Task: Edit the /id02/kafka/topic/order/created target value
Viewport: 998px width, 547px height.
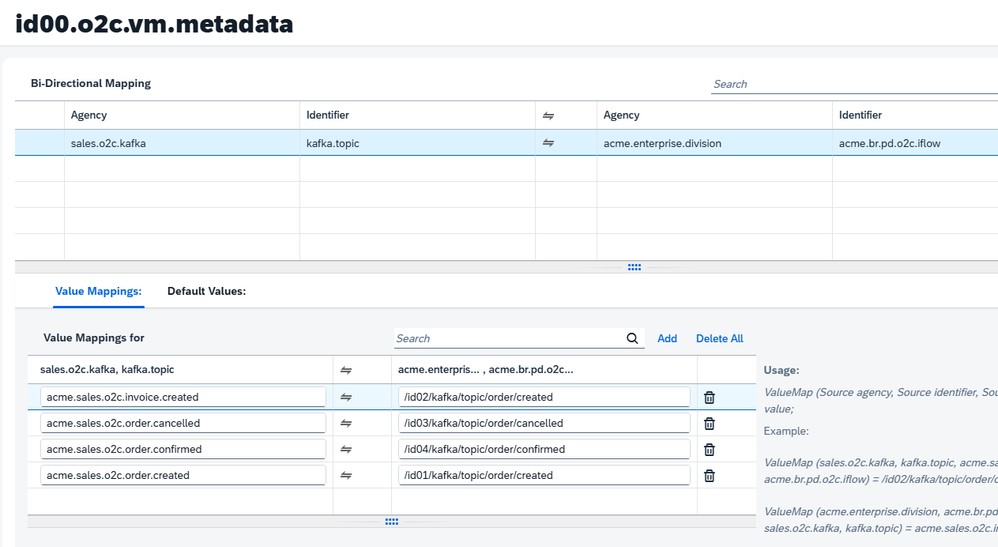Action: (x=544, y=397)
